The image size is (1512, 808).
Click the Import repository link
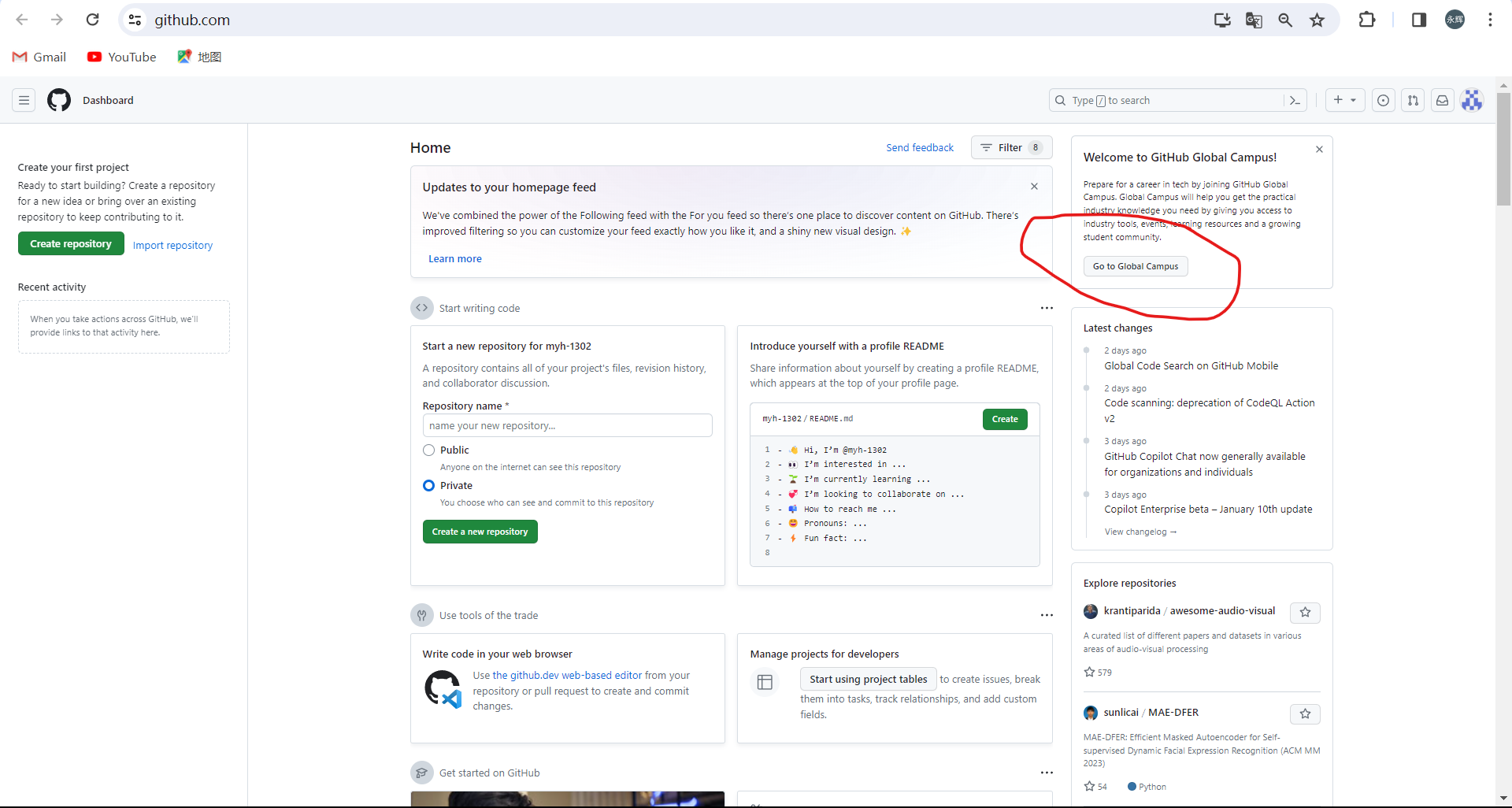pos(172,245)
